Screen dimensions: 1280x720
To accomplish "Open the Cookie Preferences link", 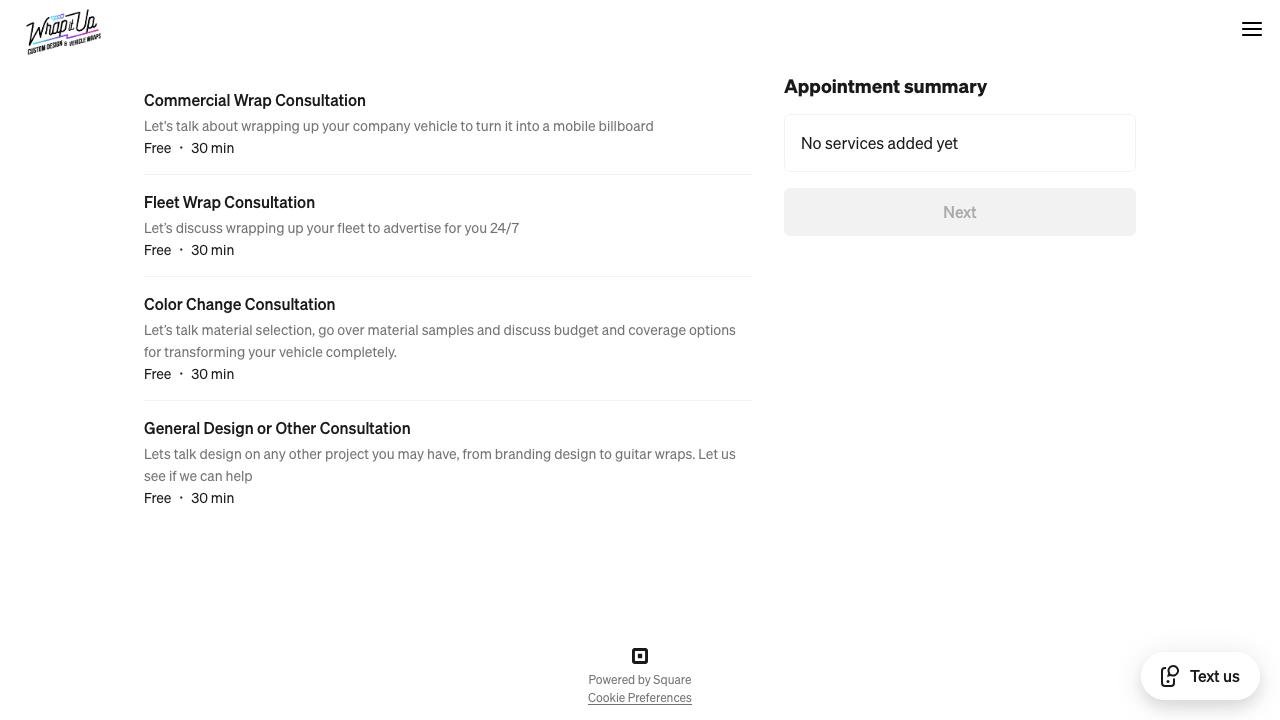I will (x=640, y=698).
